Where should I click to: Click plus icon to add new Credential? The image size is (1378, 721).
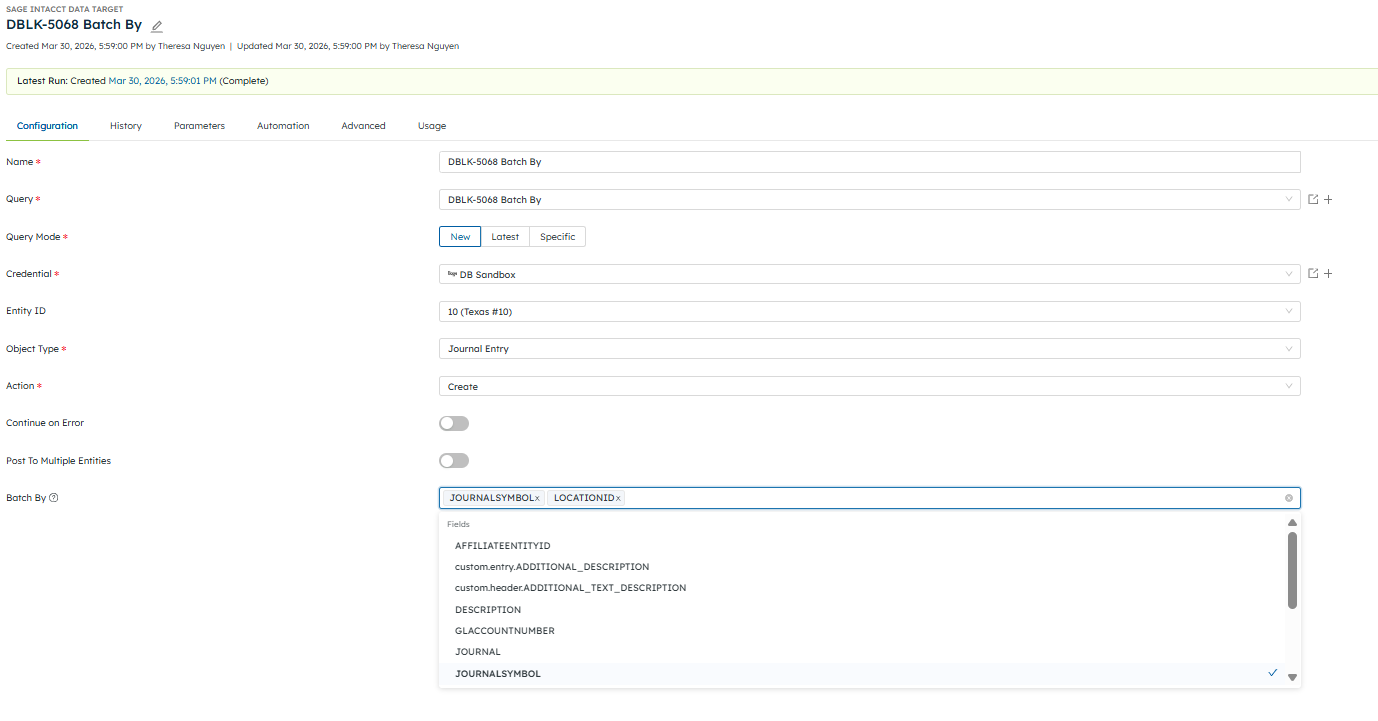click(1328, 273)
